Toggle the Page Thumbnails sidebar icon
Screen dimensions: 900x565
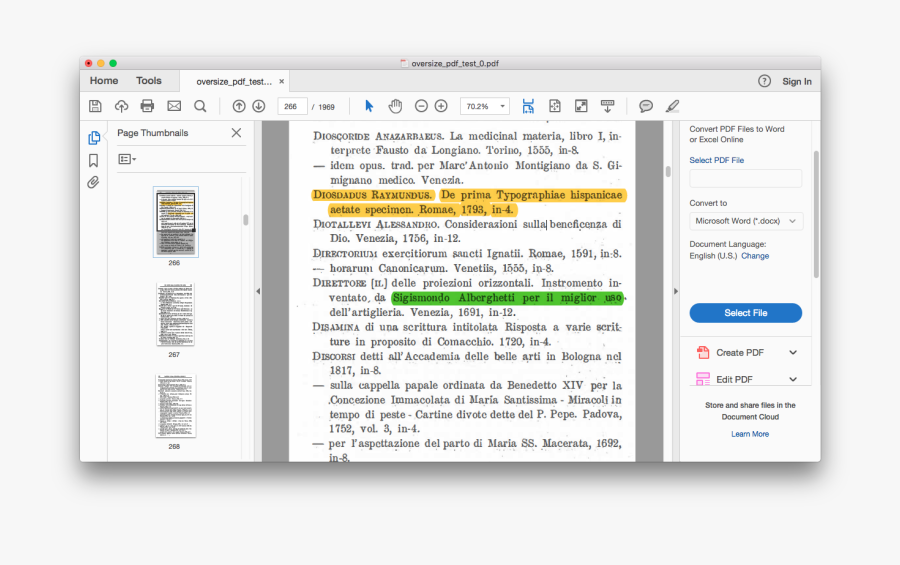94,138
